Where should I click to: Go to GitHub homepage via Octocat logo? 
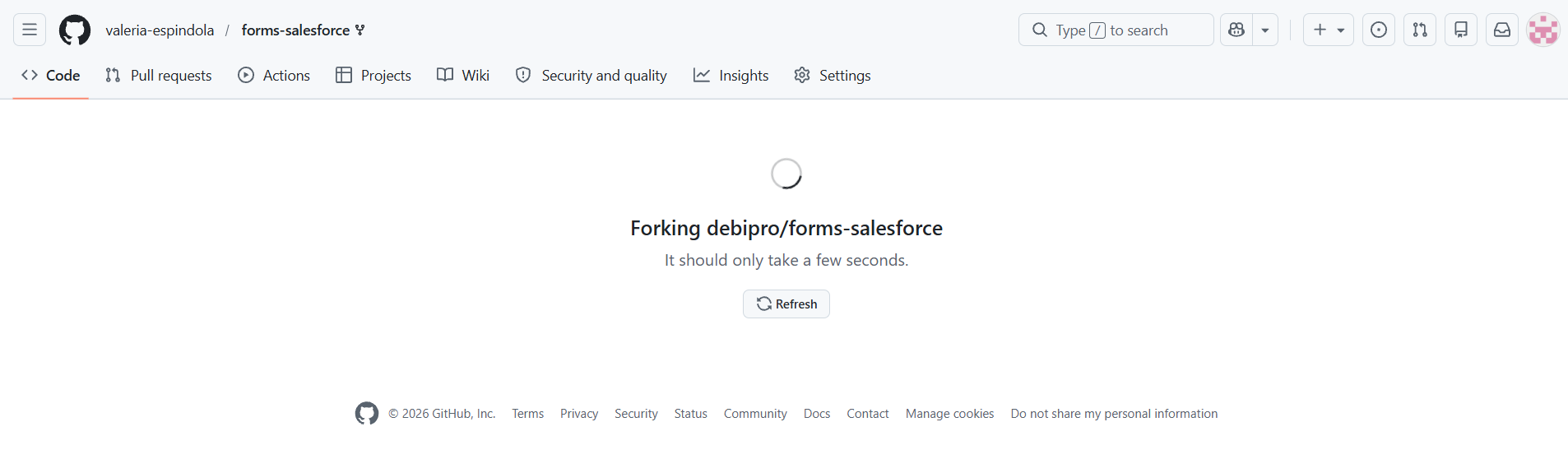75,30
